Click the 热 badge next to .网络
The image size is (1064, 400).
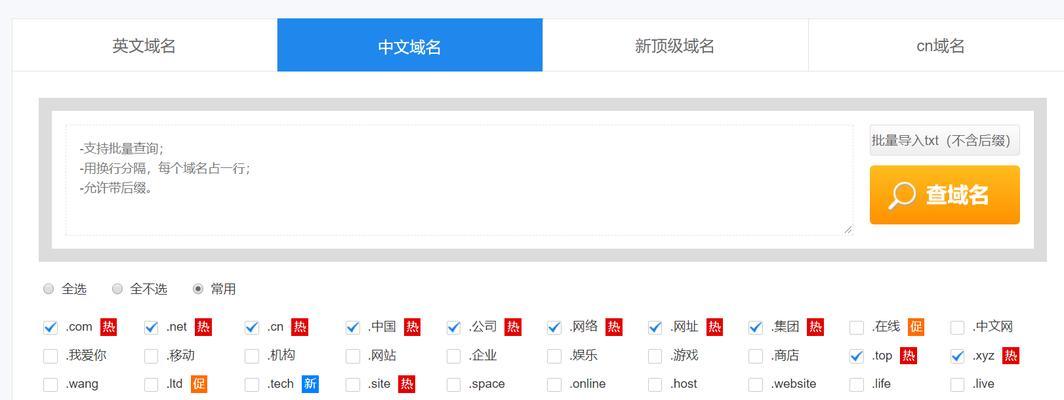614,327
